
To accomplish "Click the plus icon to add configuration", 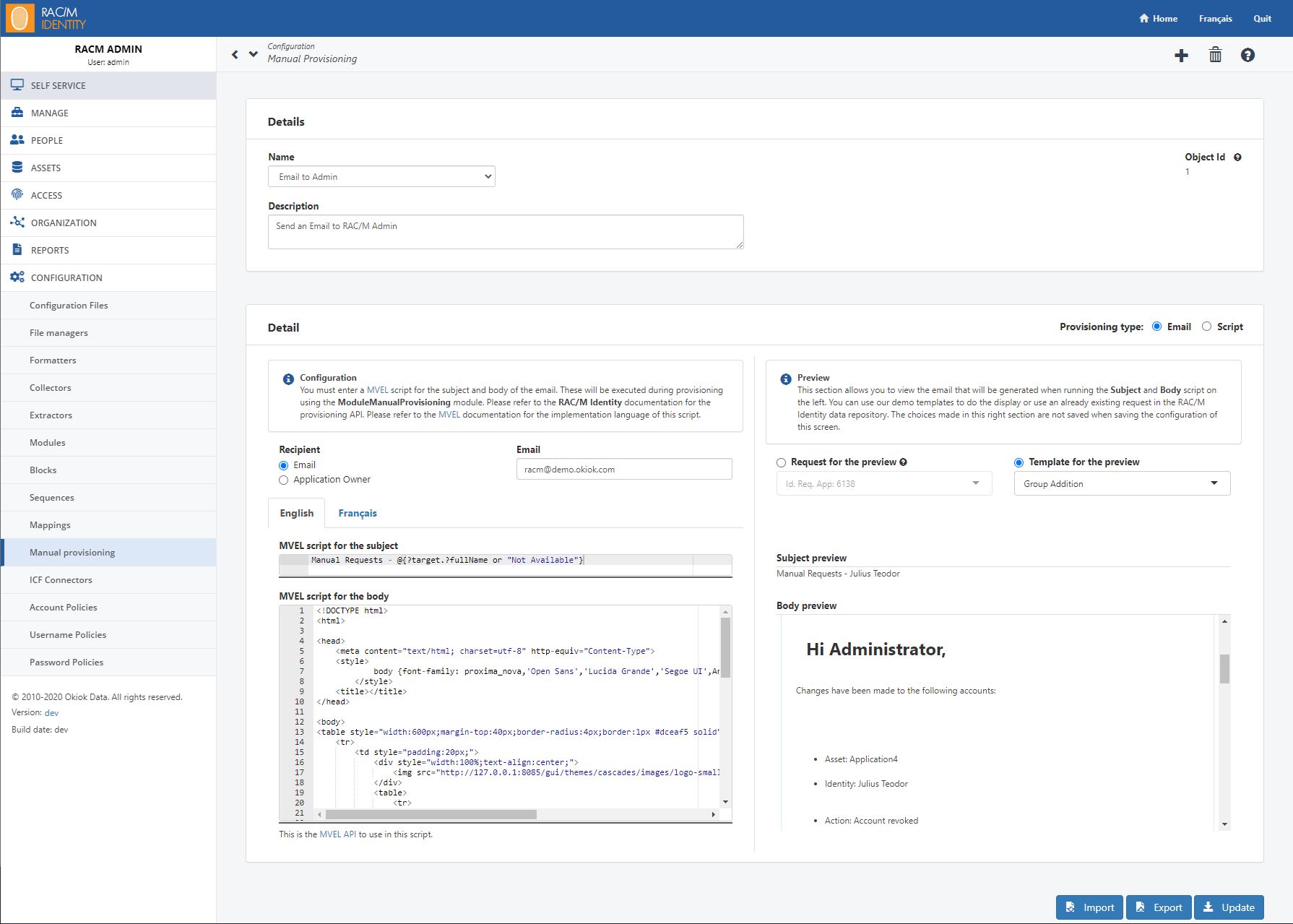I will [1181, 56].
